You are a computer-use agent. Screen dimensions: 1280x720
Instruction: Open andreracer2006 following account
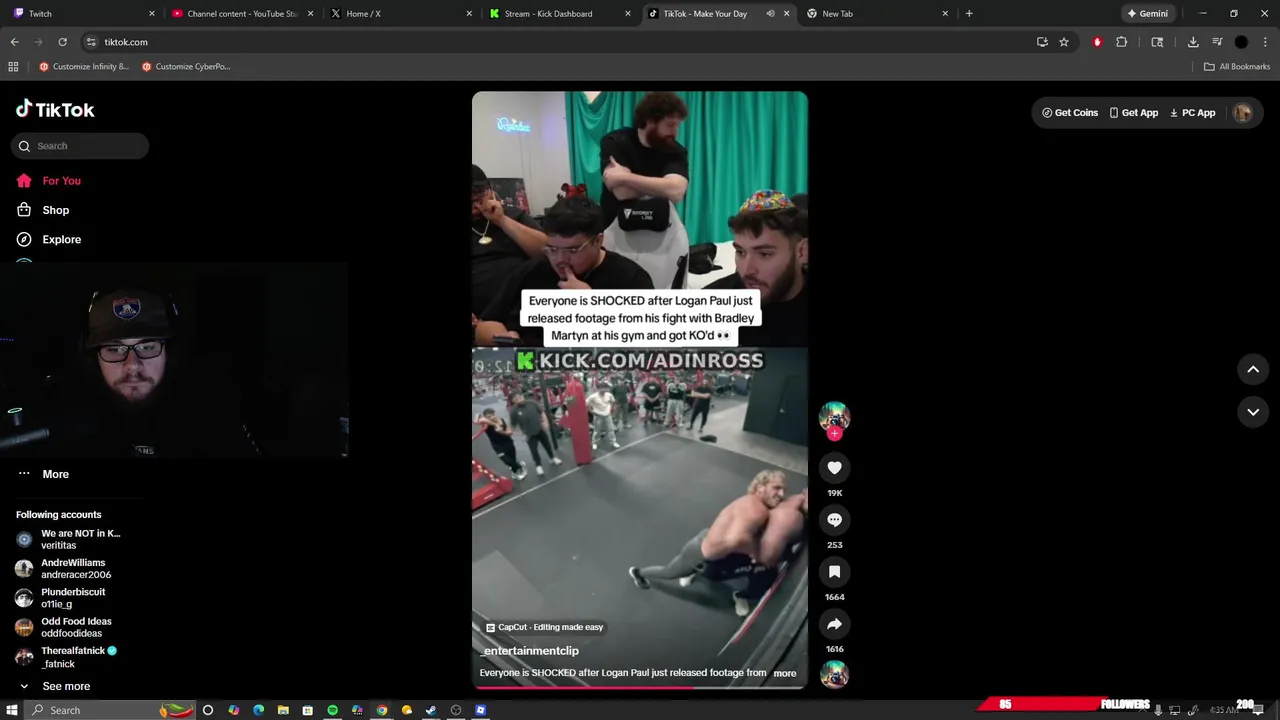point(64,569)
